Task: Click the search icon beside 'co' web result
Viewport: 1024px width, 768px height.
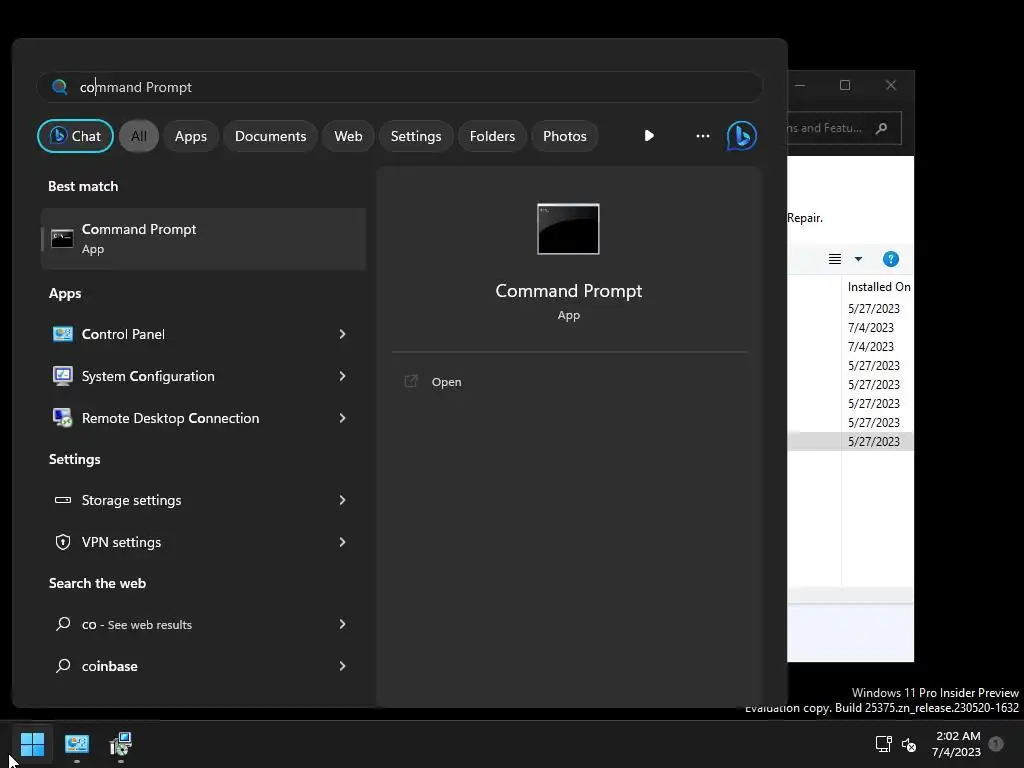Action: tap(63, 624)
